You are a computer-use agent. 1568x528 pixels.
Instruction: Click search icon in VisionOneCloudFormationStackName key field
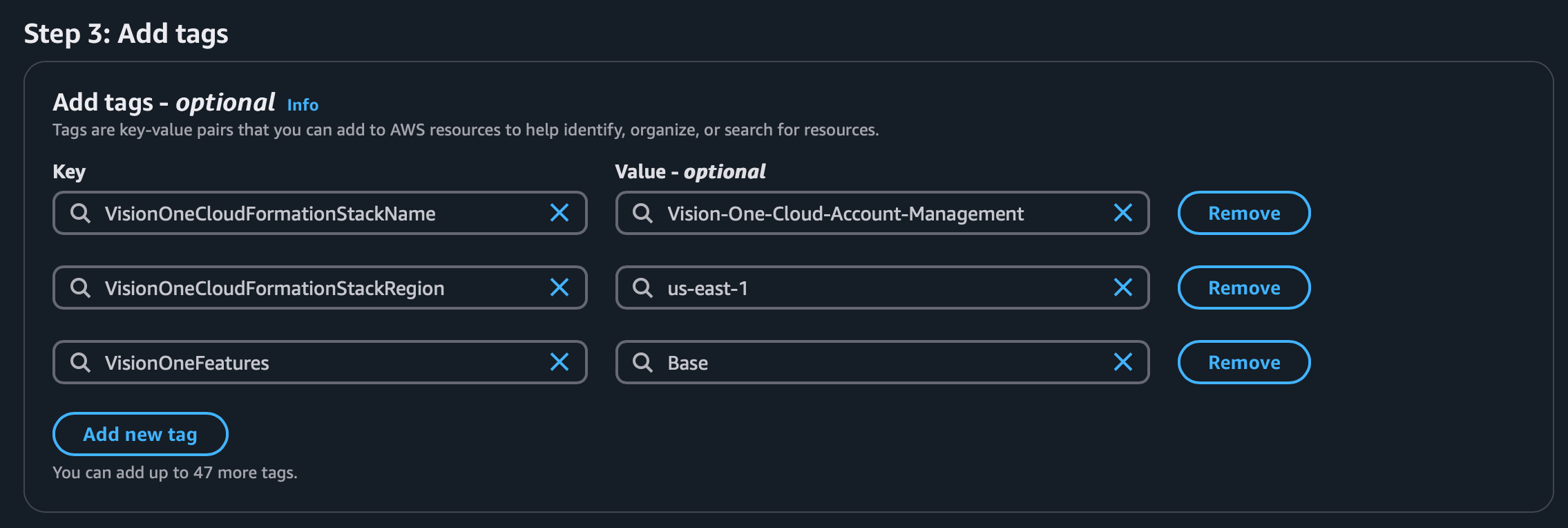pyautogui.click(x=81, y=213)
